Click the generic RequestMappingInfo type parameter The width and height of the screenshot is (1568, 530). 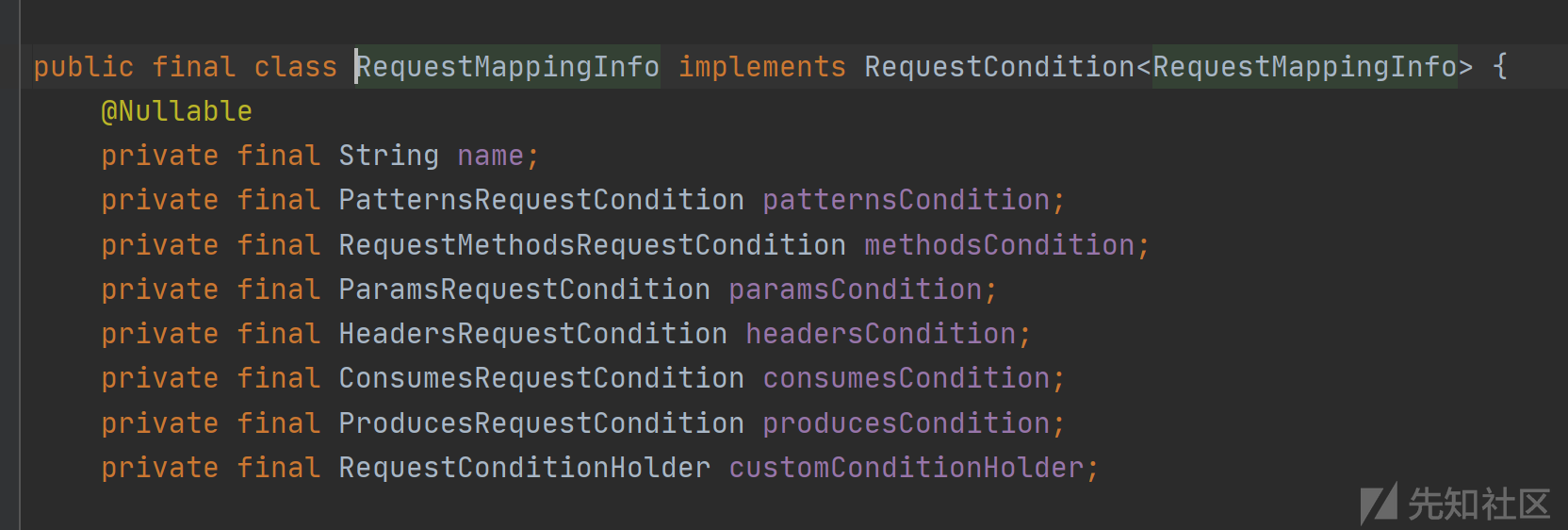pyautogui.click(x=1305, y=67)
